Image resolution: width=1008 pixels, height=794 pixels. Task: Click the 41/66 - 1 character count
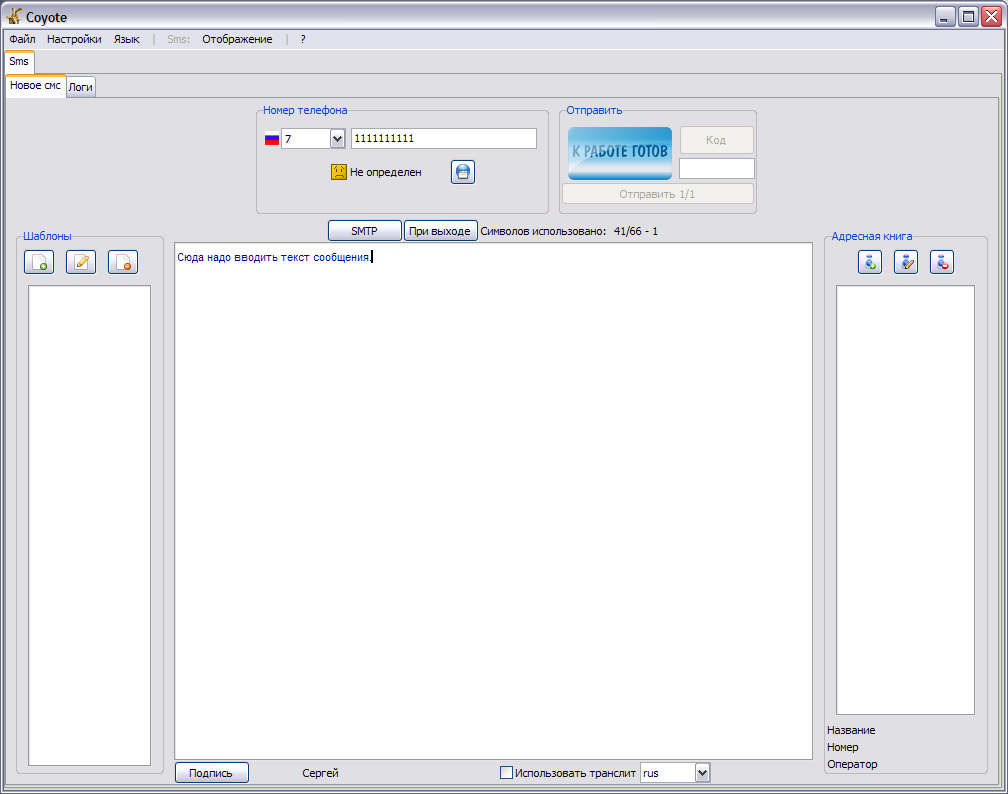coord(636,231)
